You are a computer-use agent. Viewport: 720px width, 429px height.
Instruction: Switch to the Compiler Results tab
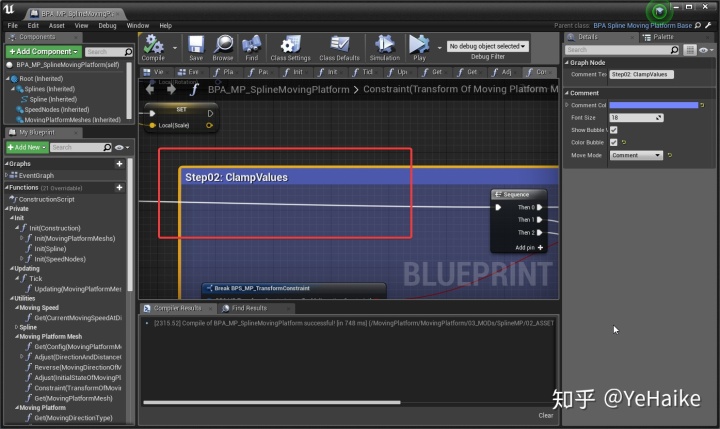177,308
